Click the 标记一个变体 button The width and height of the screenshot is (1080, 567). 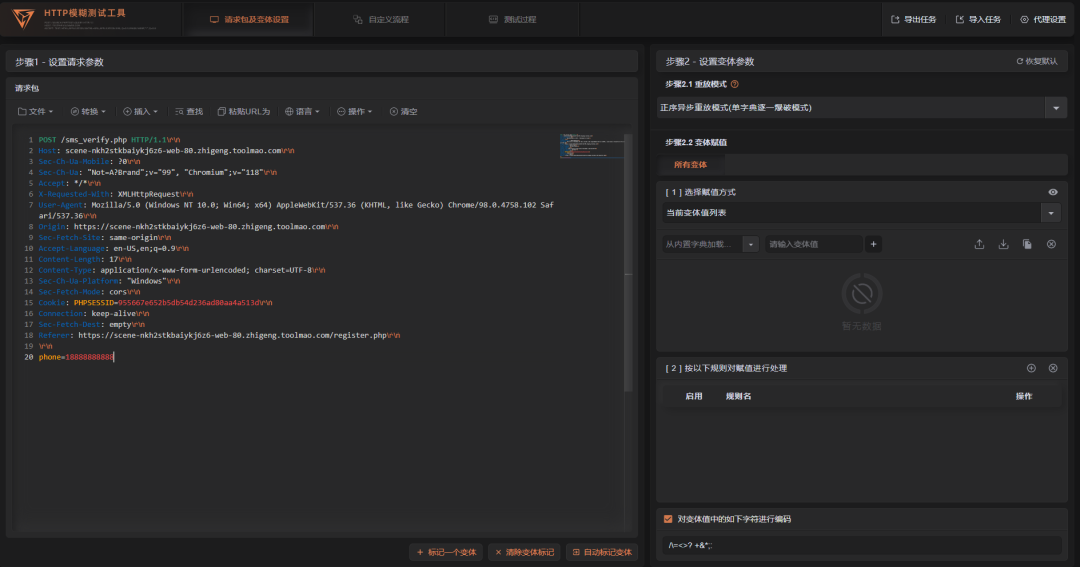446,552
